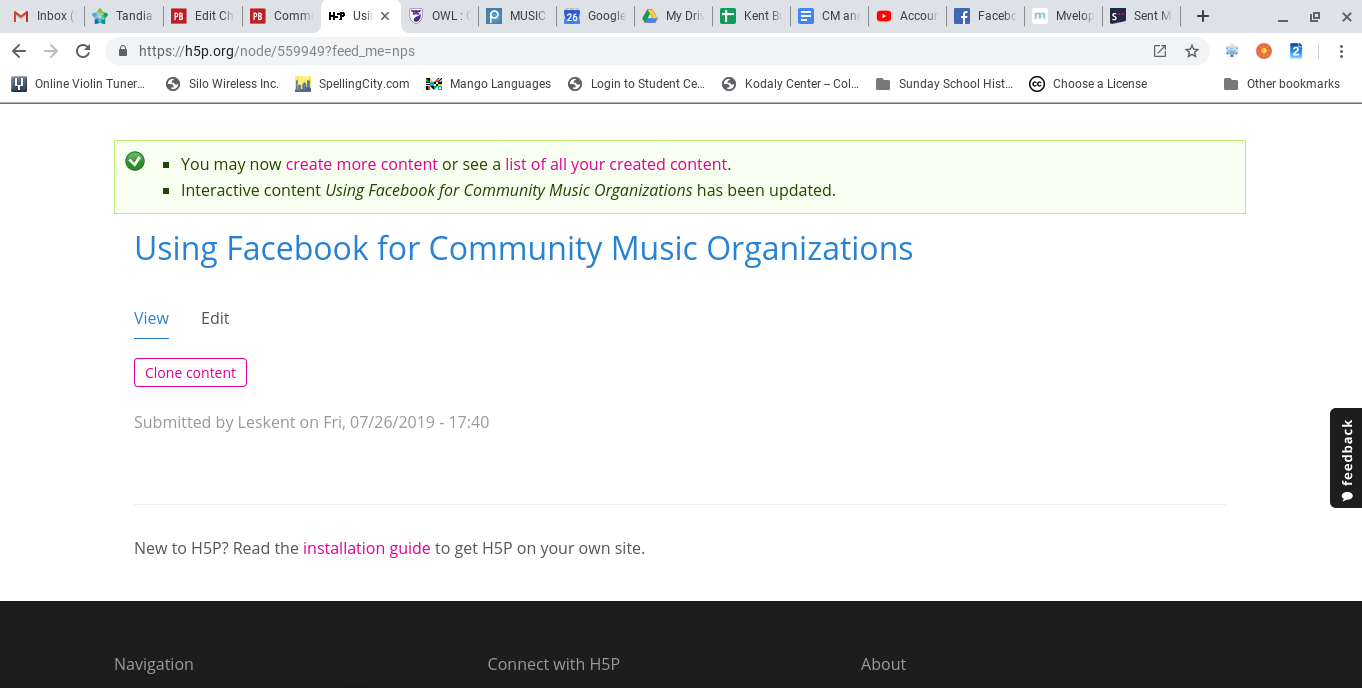Switch to the Google Calendar tab
Viewport: 1362px width, 688px height.
click(x=595, y=16)
